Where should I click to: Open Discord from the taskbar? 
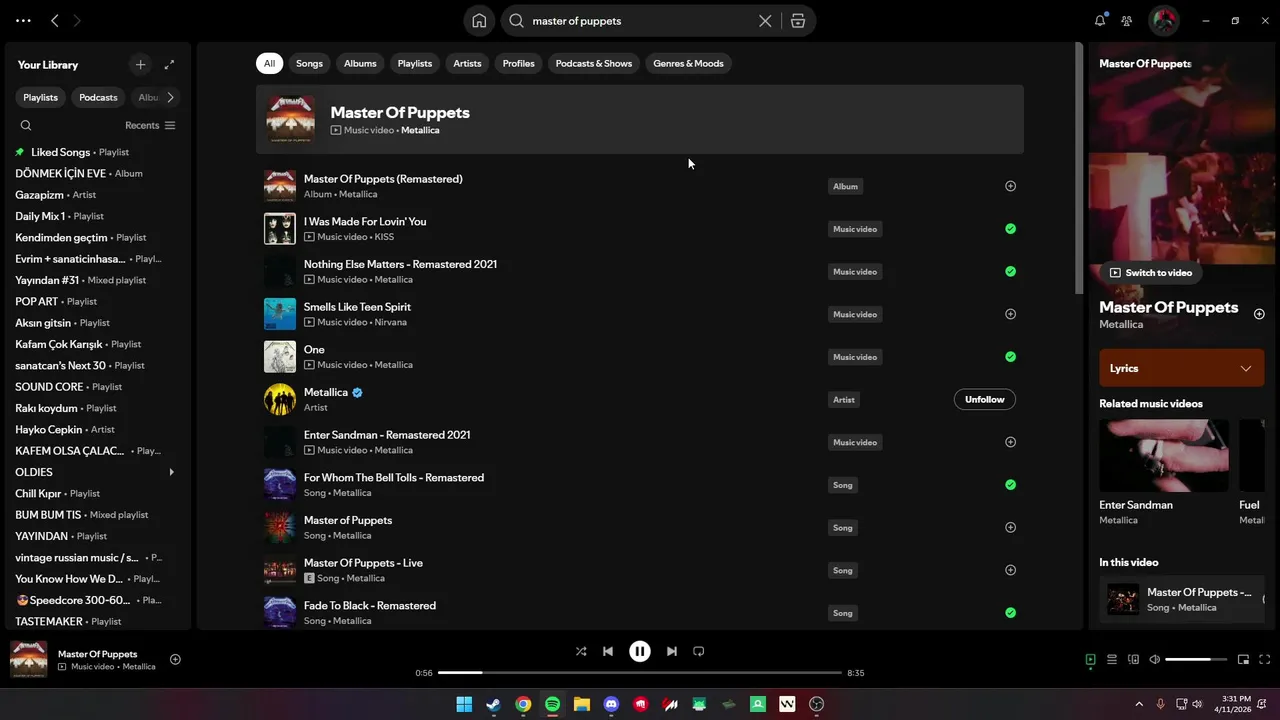611,704
